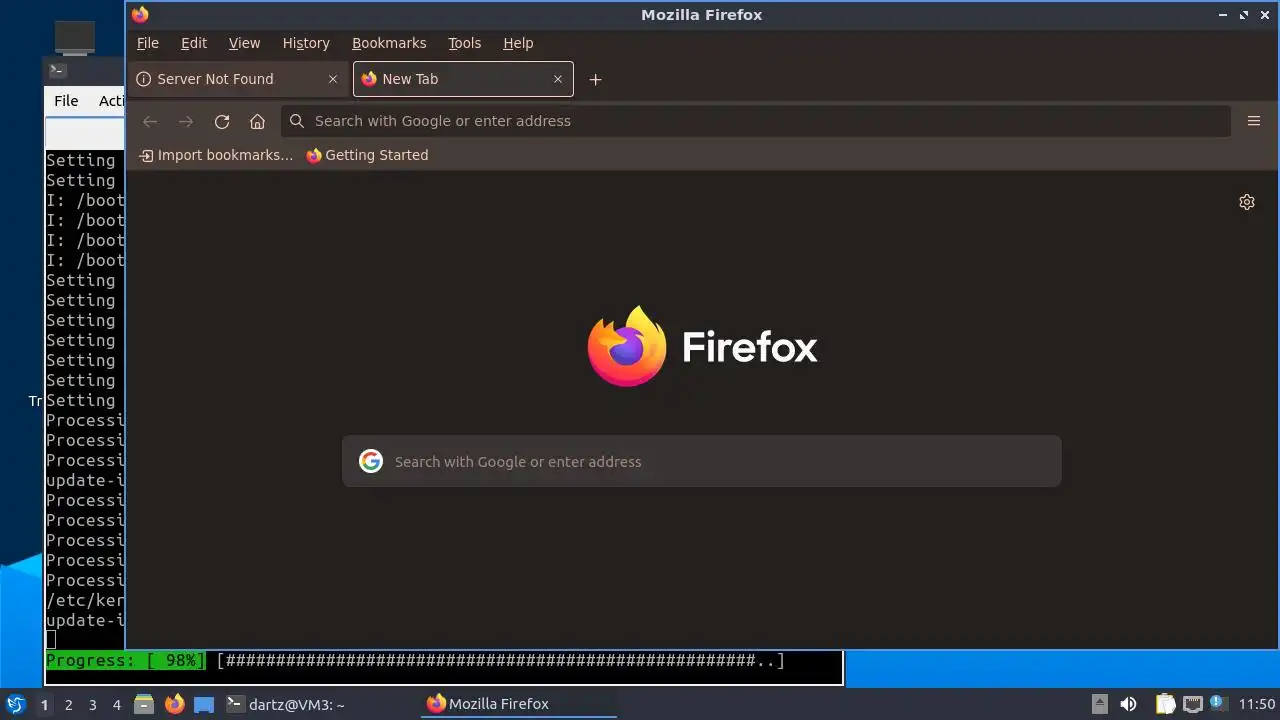
Task: Click the terminal window title icon
Action: click(x=57, y=70)
